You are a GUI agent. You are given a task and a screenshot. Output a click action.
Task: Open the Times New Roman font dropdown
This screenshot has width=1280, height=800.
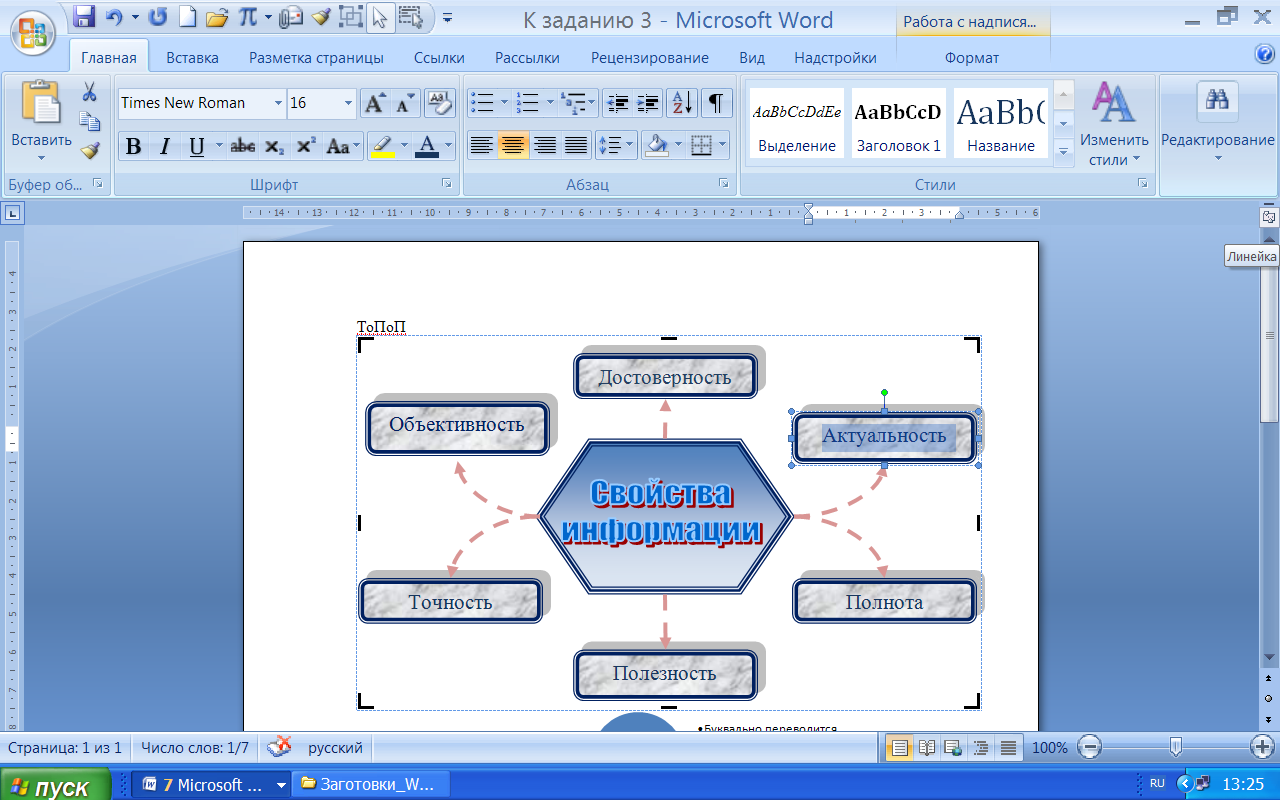[278, 103]
